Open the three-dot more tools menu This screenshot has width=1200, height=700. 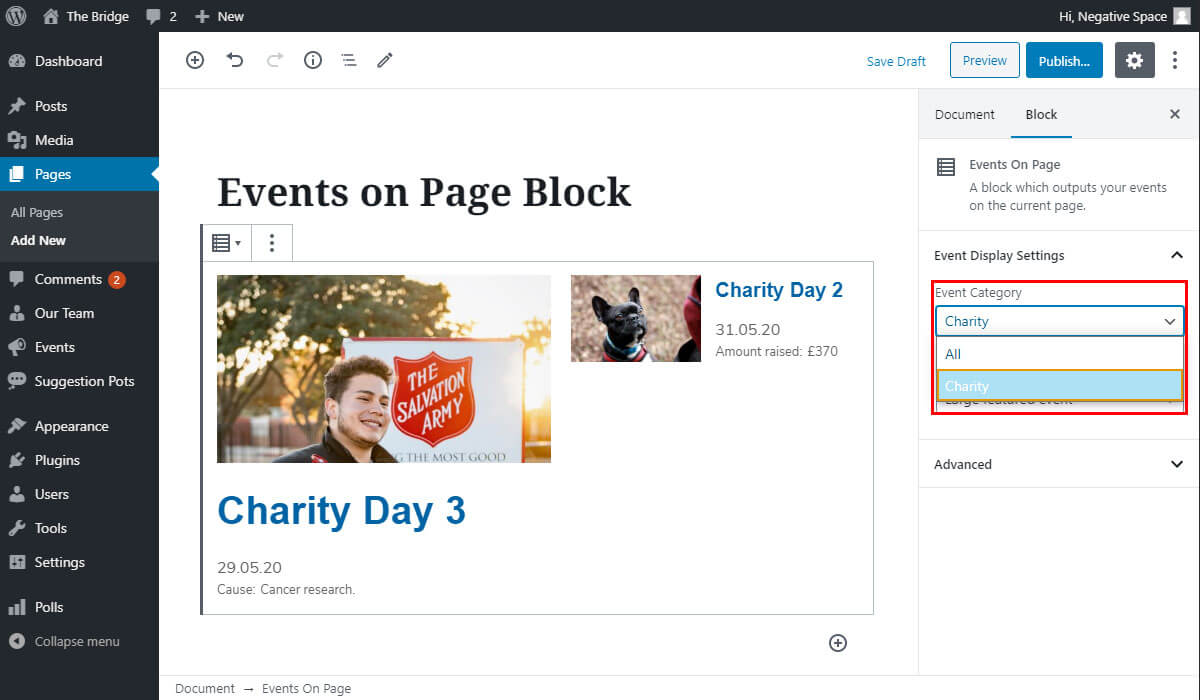click(1175, 60)
